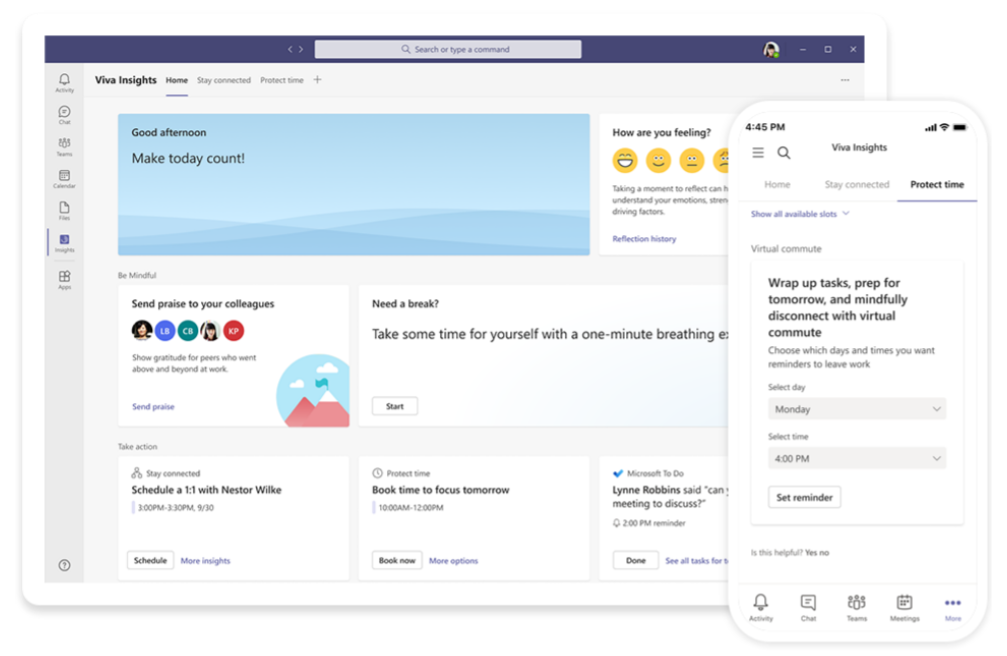Go forward with the right arrow
This screenshot has height=656, width=1007.
click(301, 49)
